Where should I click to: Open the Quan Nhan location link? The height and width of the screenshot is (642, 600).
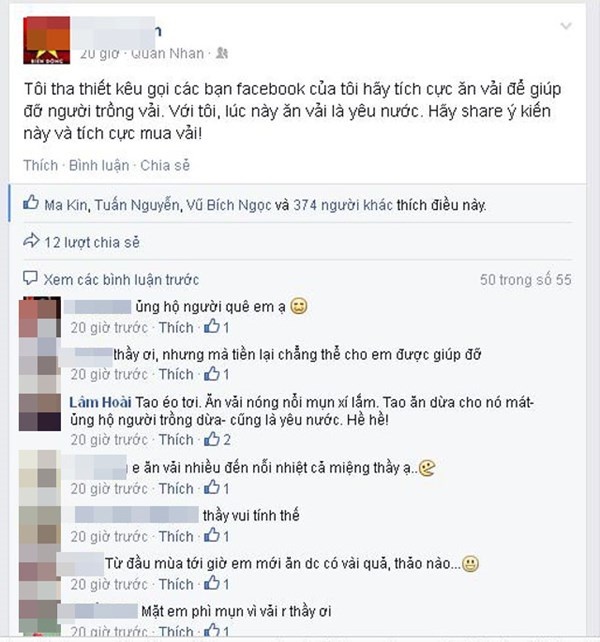tap(167, 53)
